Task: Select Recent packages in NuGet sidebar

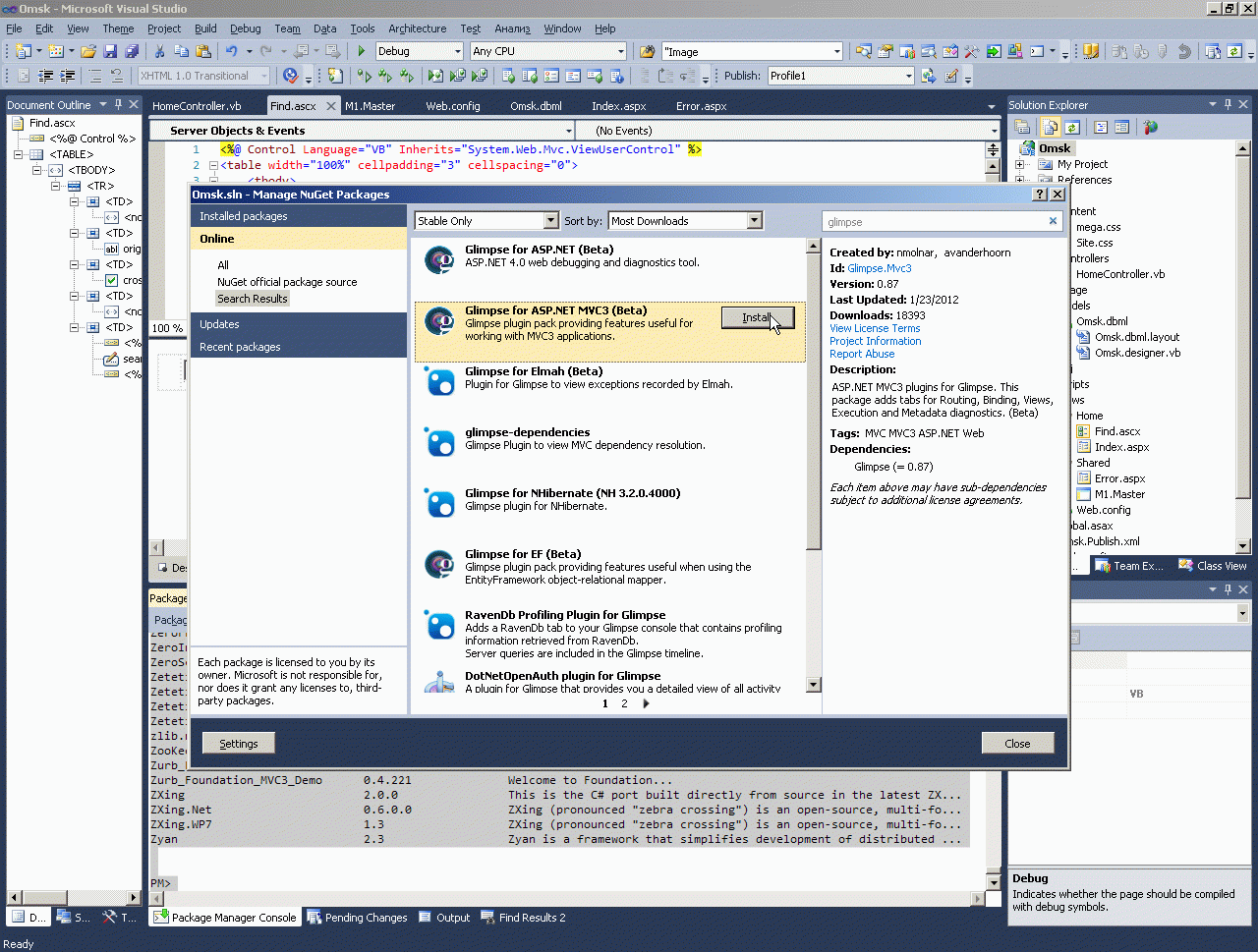Action: [x=299, y=347]
